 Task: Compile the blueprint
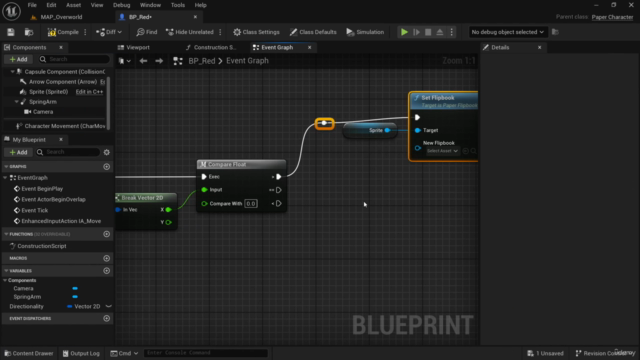pyautogui.click(x=63, y=32)
